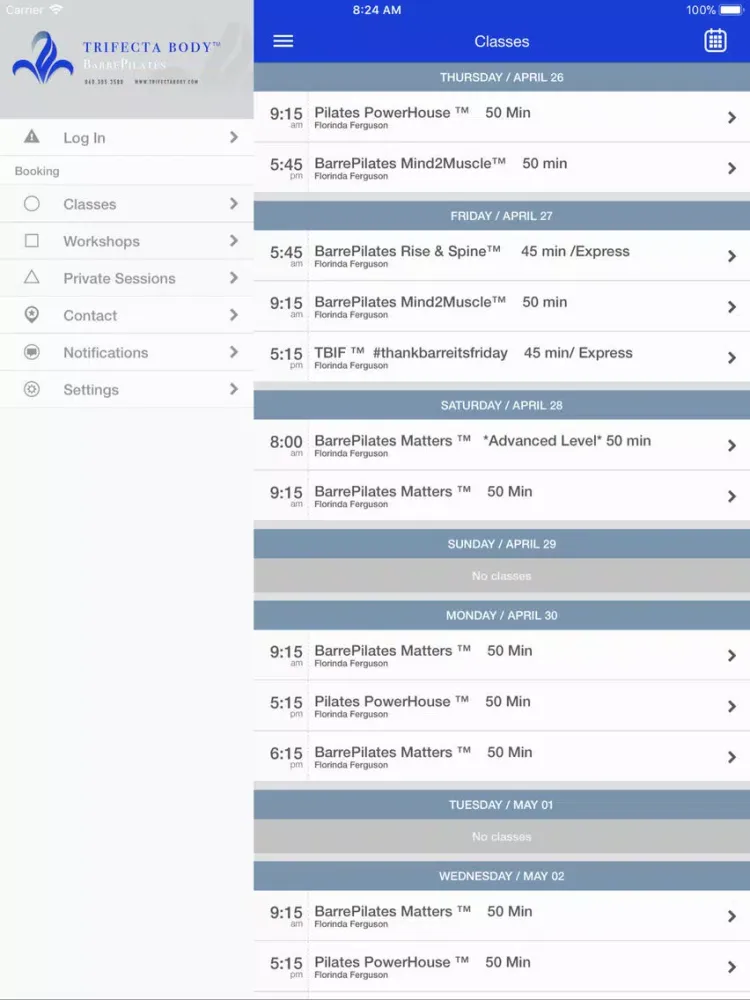Viewport: 750px width, 1000px height.
Task: Expand the Log In row chevron
Action: pos(234,137)
